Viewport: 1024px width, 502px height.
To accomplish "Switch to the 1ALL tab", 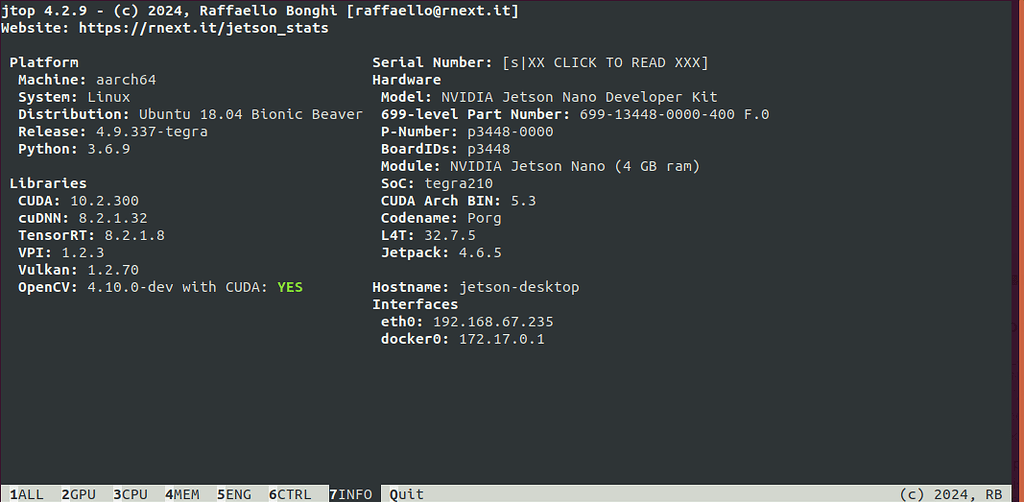I will (26, 495).
